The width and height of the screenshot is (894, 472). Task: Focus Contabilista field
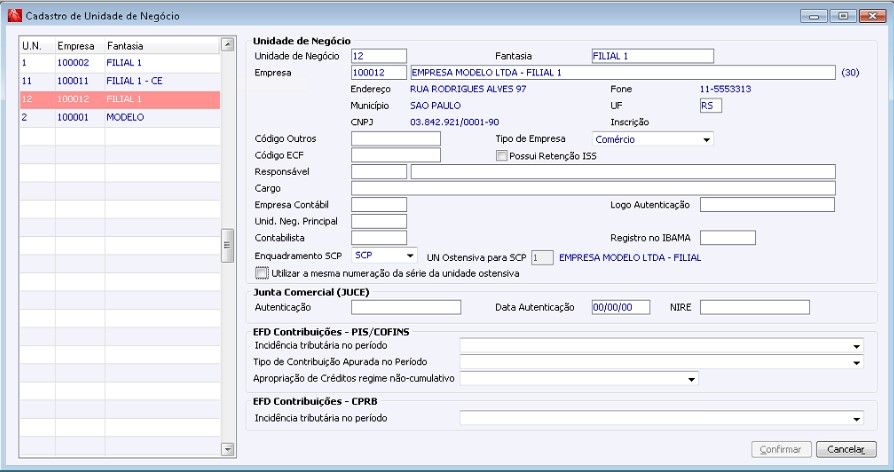[x=379, y=238]
